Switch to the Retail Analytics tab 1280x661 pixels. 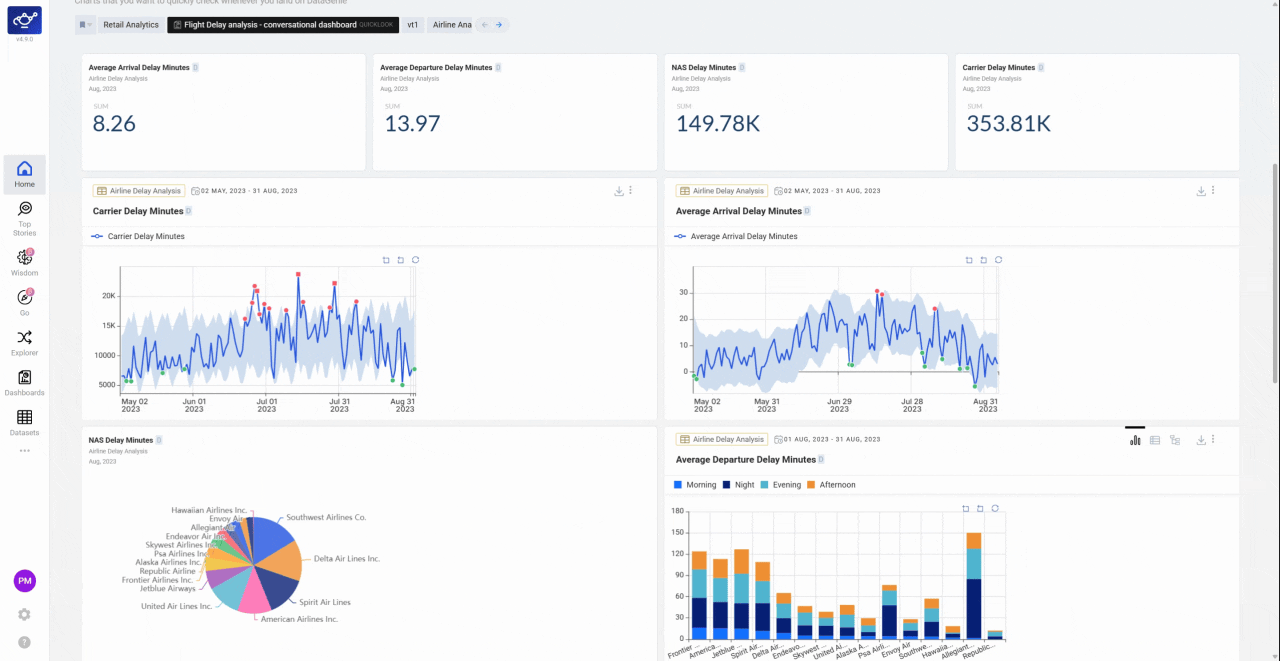pyautogui.click(x=131, y=25)
